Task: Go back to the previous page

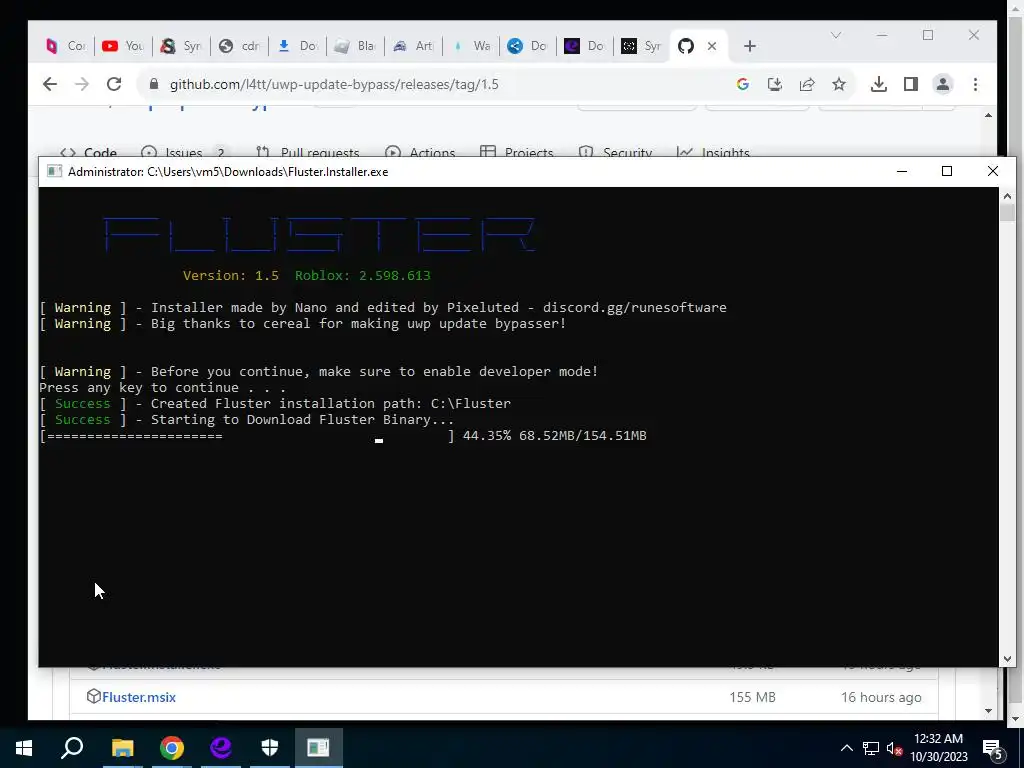Action: coord(50,84)
